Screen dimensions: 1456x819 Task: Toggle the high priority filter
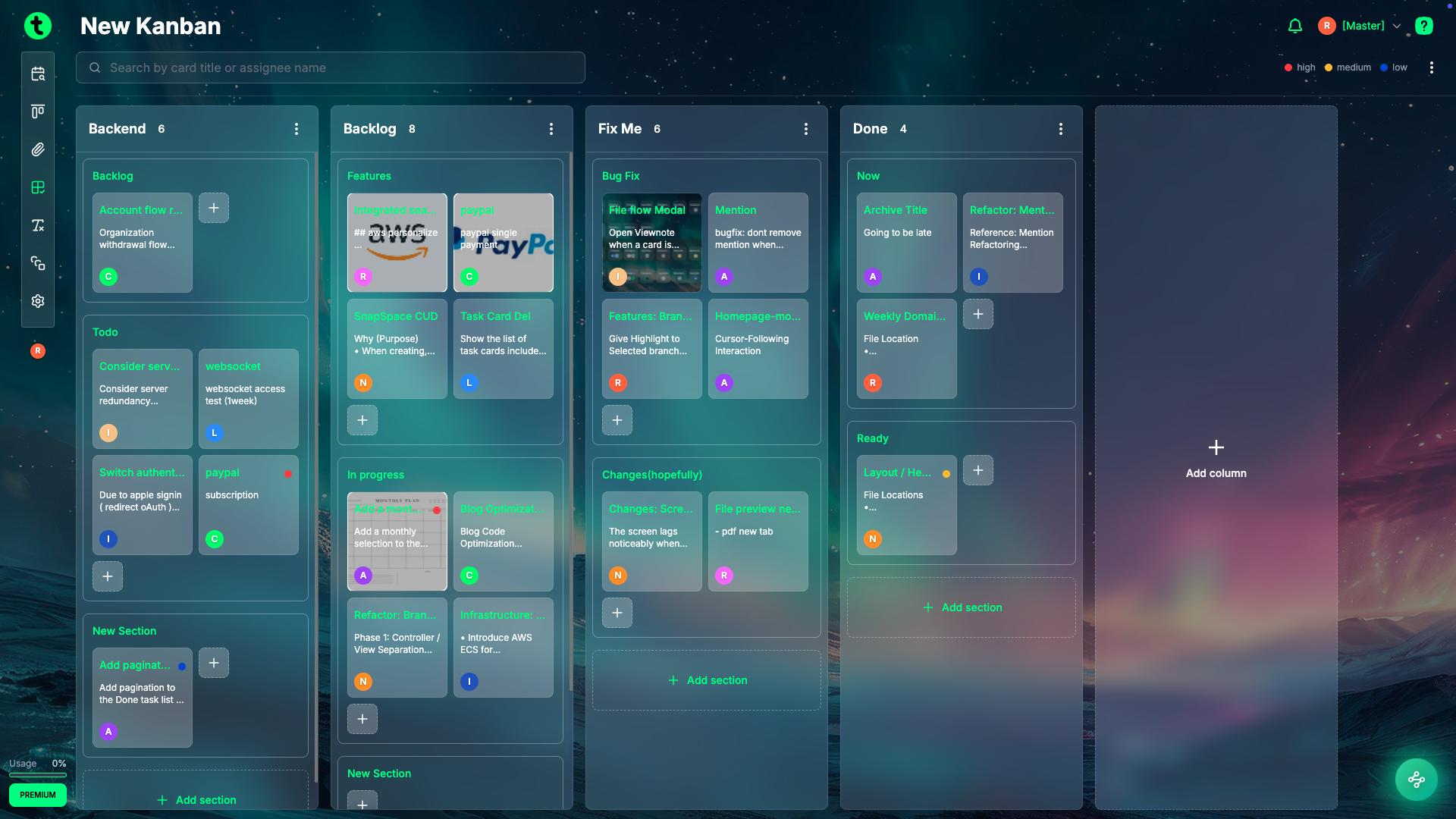pos(1300,67)
